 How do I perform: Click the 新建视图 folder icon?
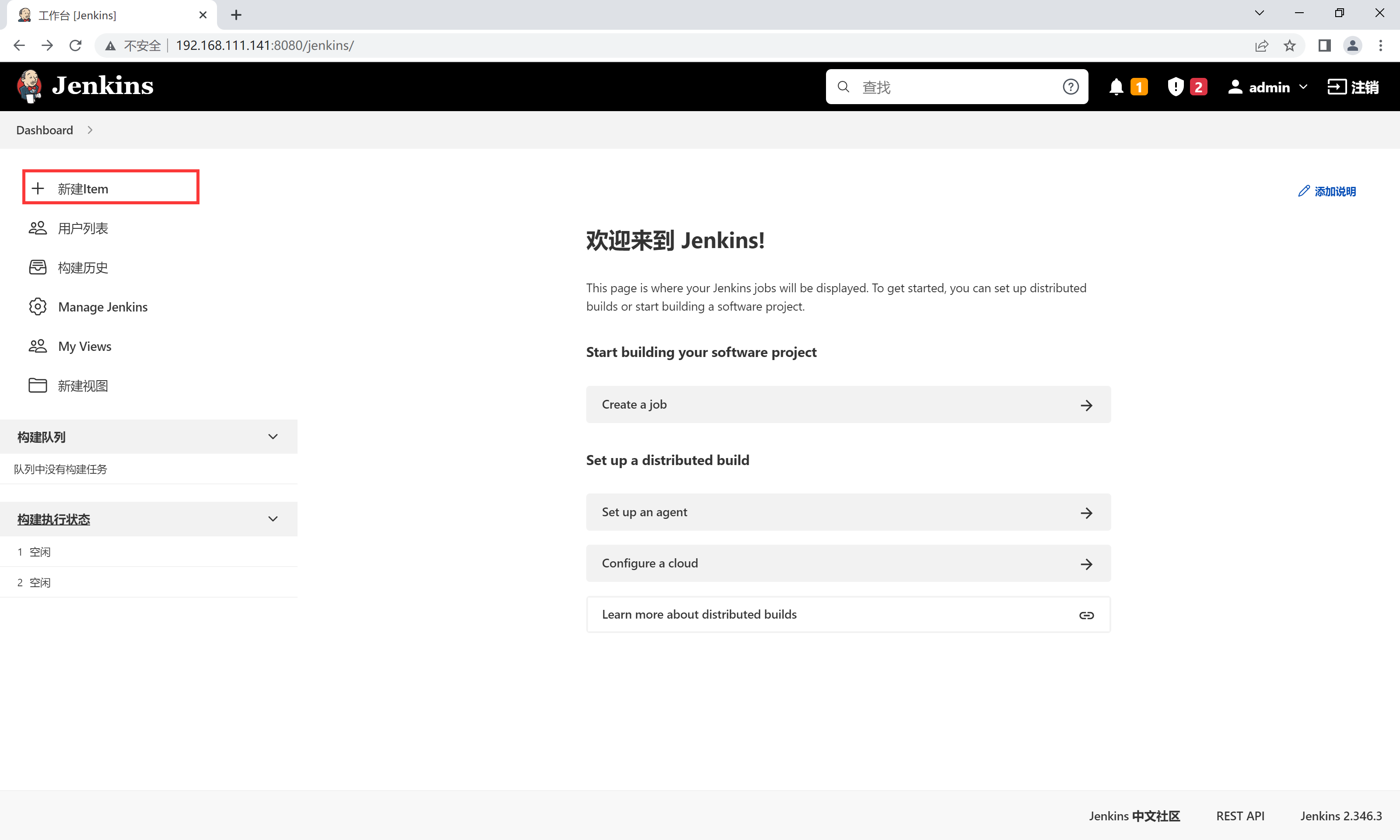[38, 385]
